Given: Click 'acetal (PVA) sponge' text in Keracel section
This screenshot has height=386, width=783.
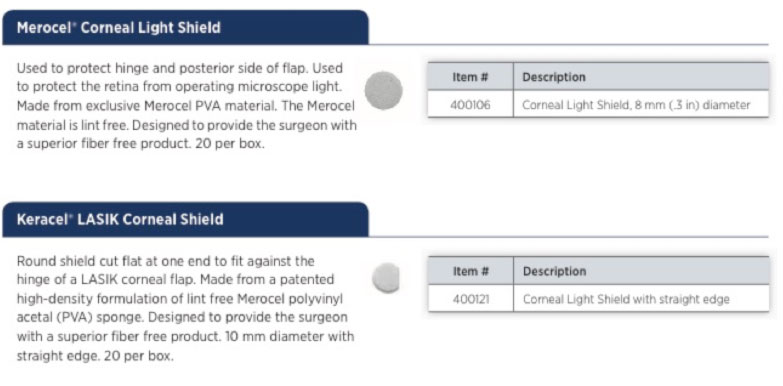Looking at the screenshot, I should click(80, 318).
